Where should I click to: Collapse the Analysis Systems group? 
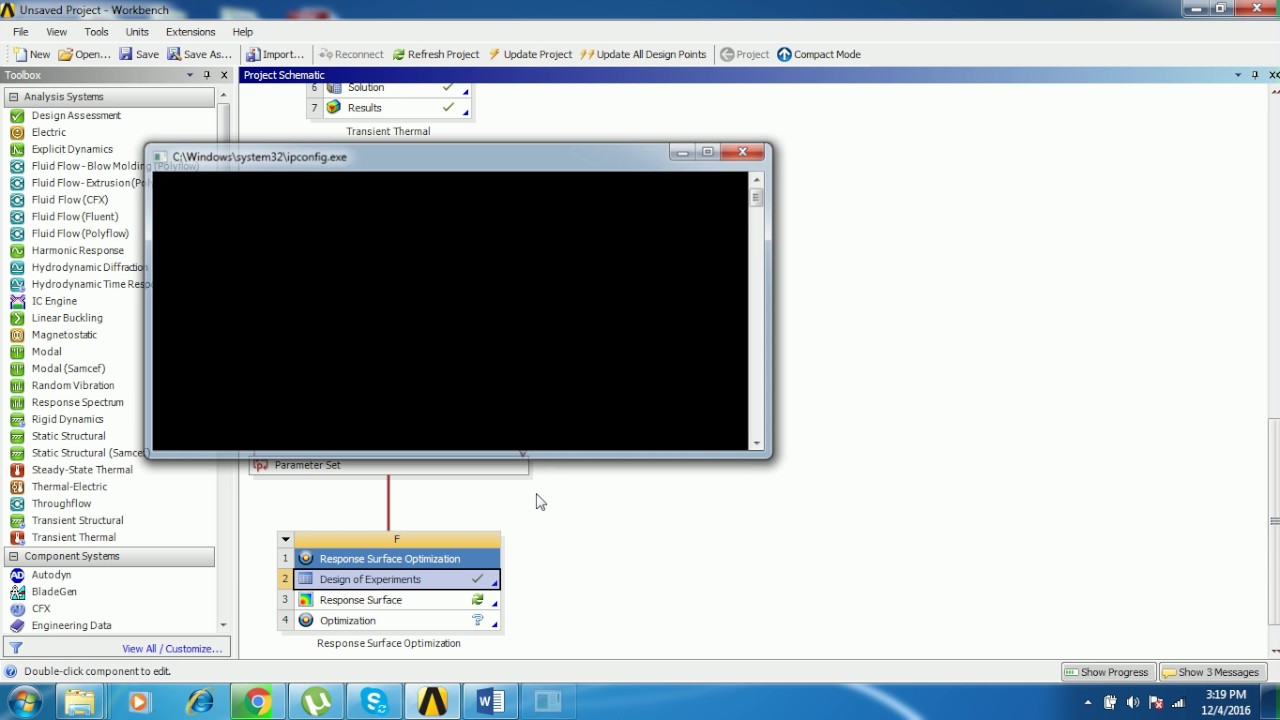pos(13,97)
